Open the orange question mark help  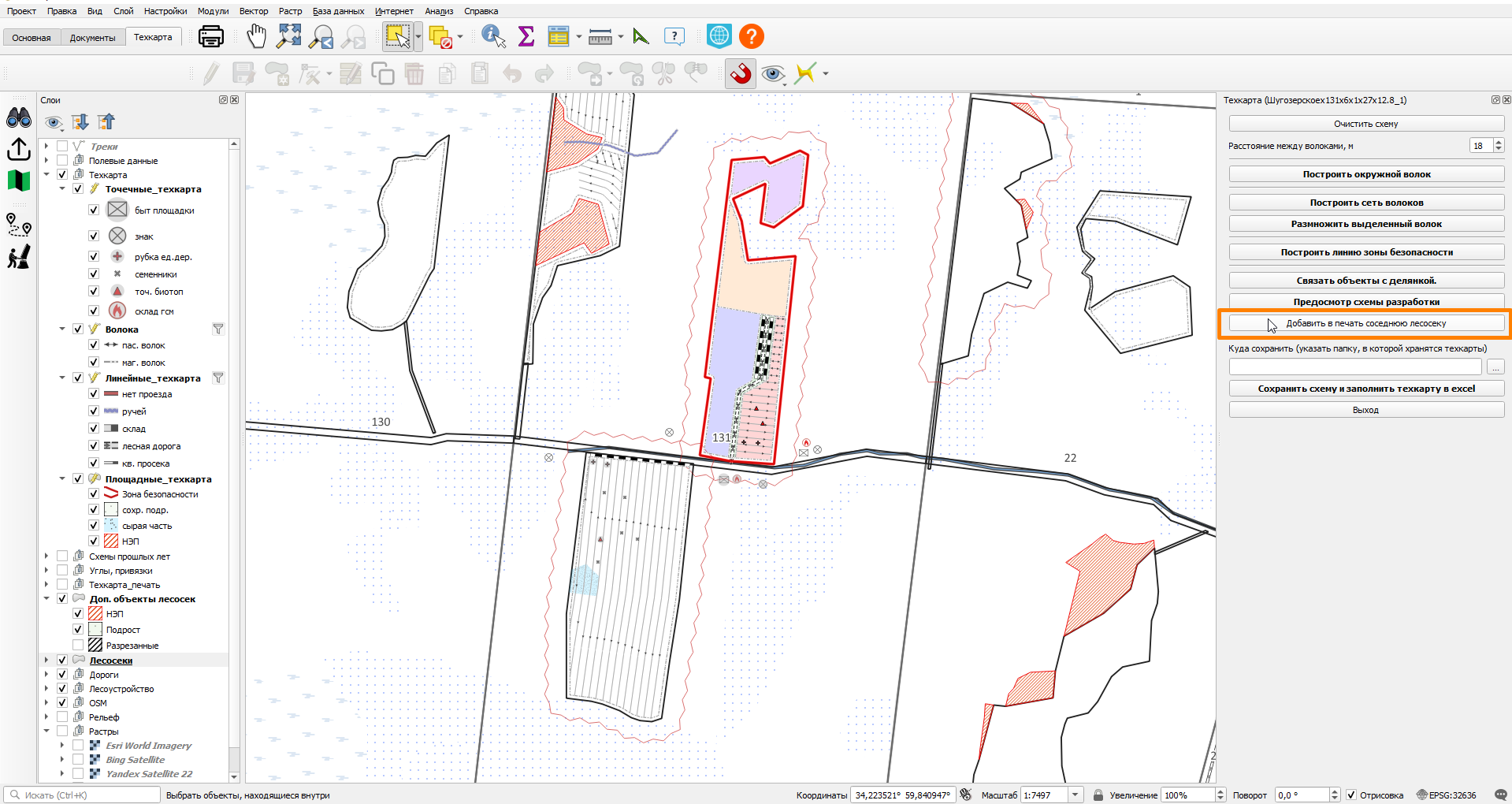pyautogui.click(x=752, y=36)
